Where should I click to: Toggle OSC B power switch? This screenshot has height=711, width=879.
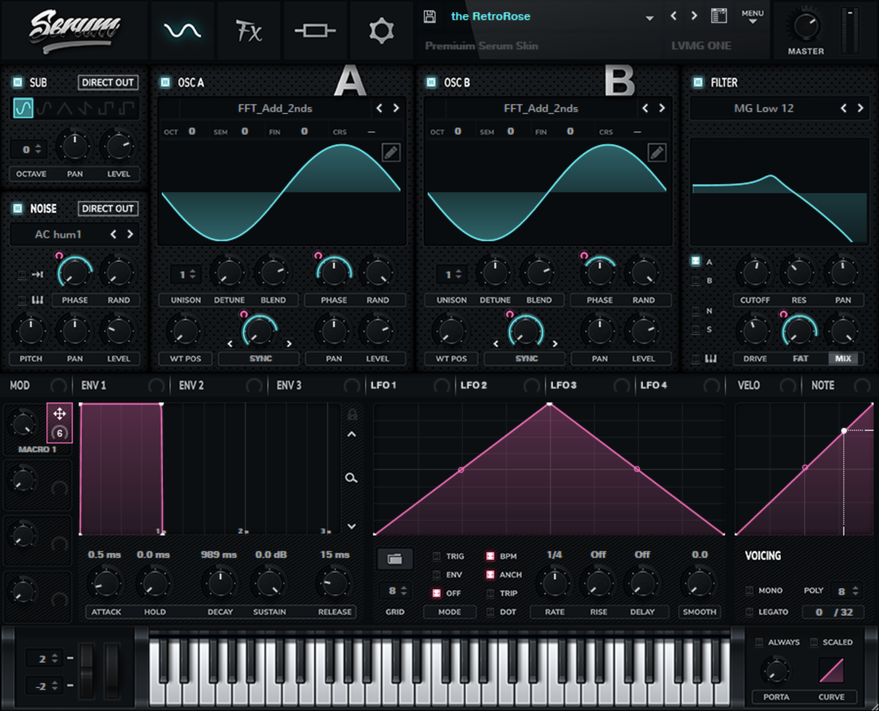coord(431,82)
